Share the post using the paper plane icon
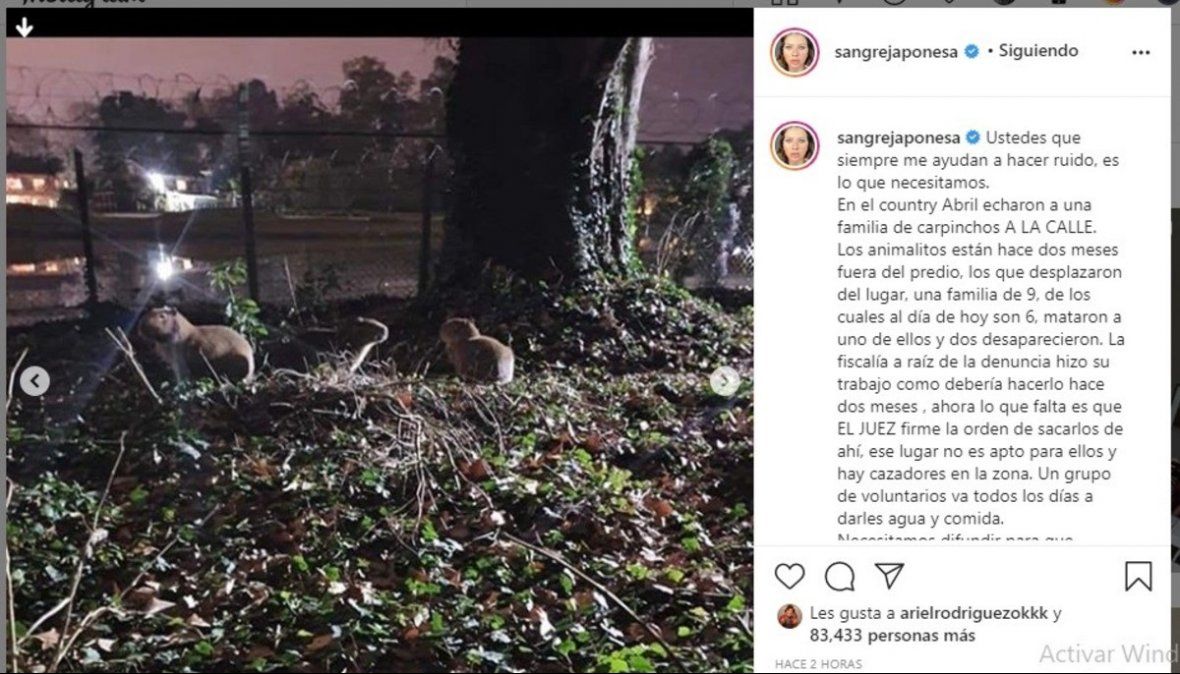Screen dimensions: 1180x674 point(889,576)
